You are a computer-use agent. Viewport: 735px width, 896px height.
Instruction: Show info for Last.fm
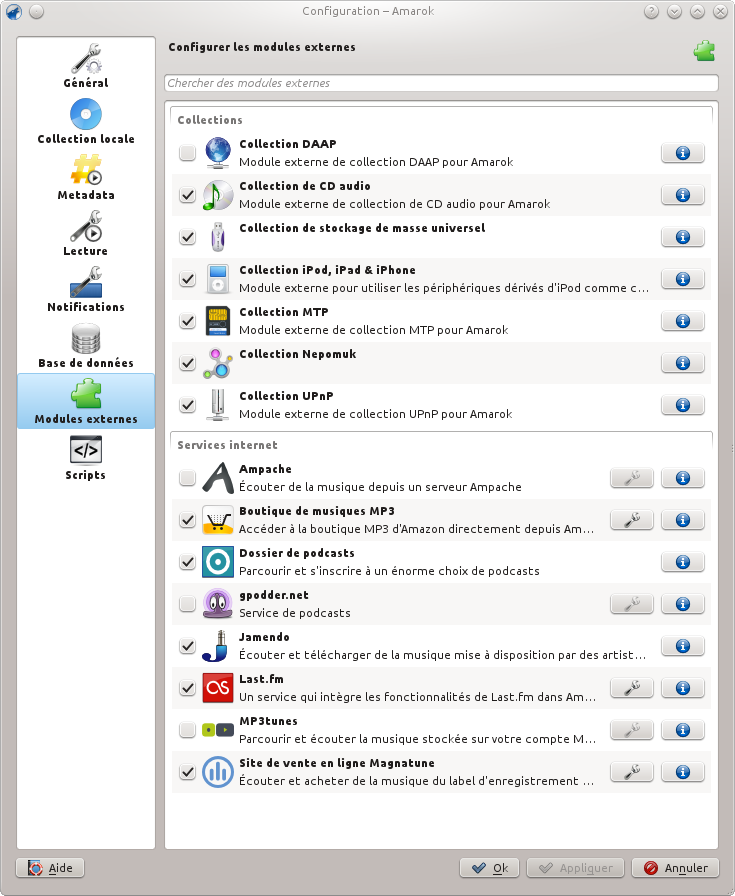click(682, 688)
